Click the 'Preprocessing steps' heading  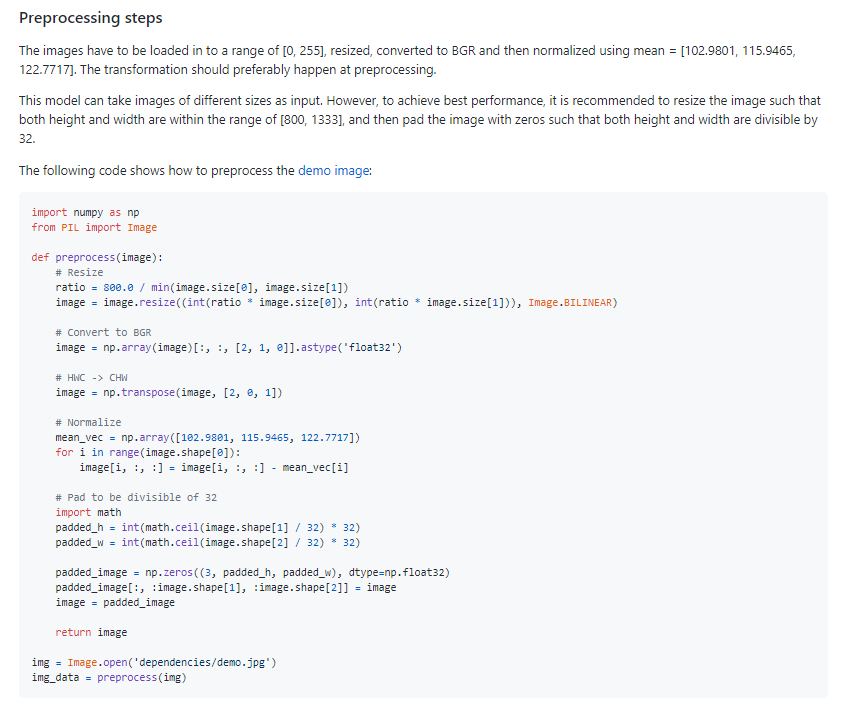91,19
